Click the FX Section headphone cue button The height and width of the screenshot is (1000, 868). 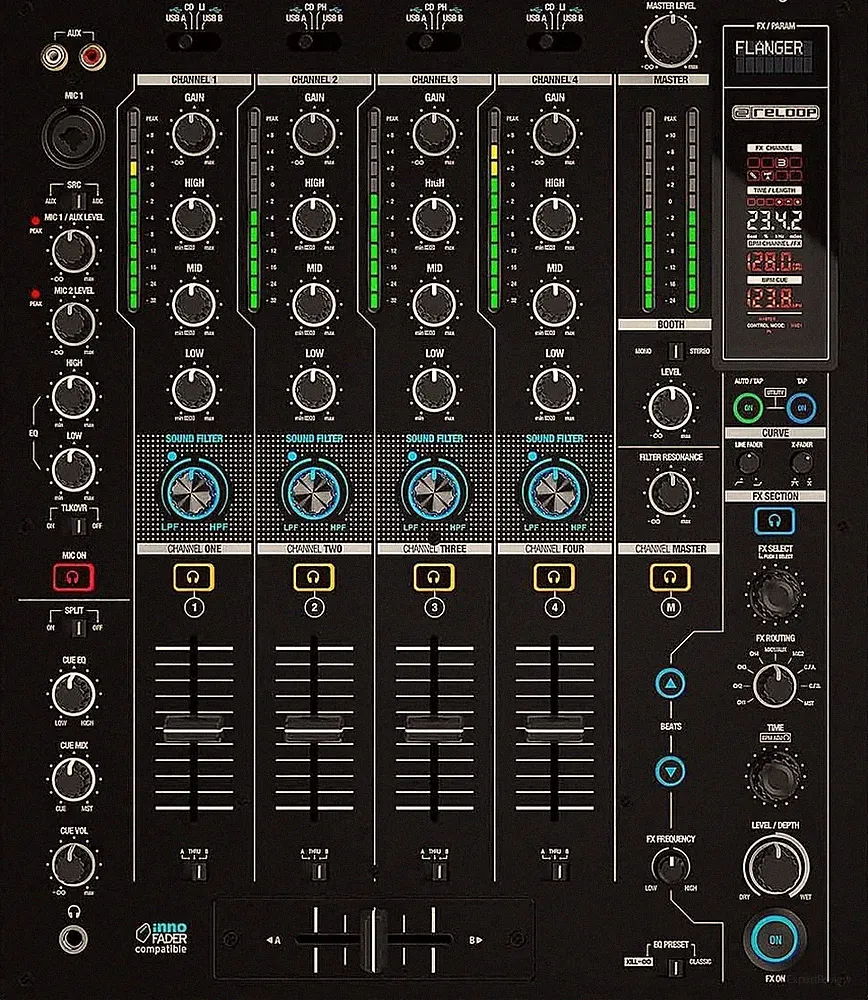(774, 520)
